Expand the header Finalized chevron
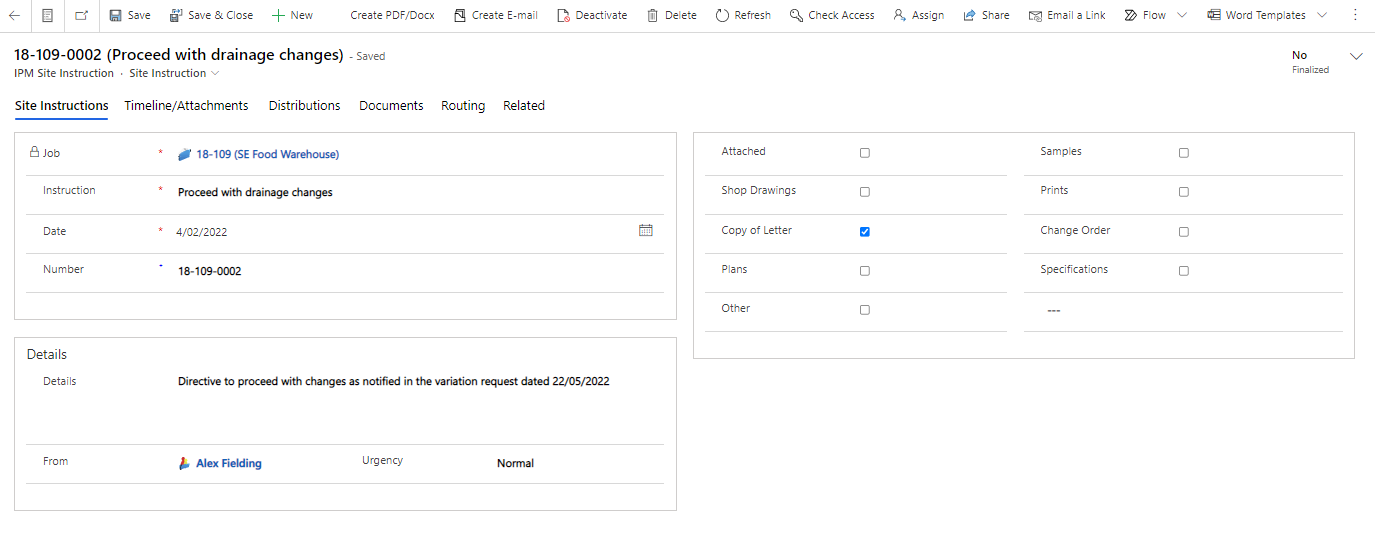Viewport: 1375px width, 549px height. pyautogui.click(x=1356, y=57)
